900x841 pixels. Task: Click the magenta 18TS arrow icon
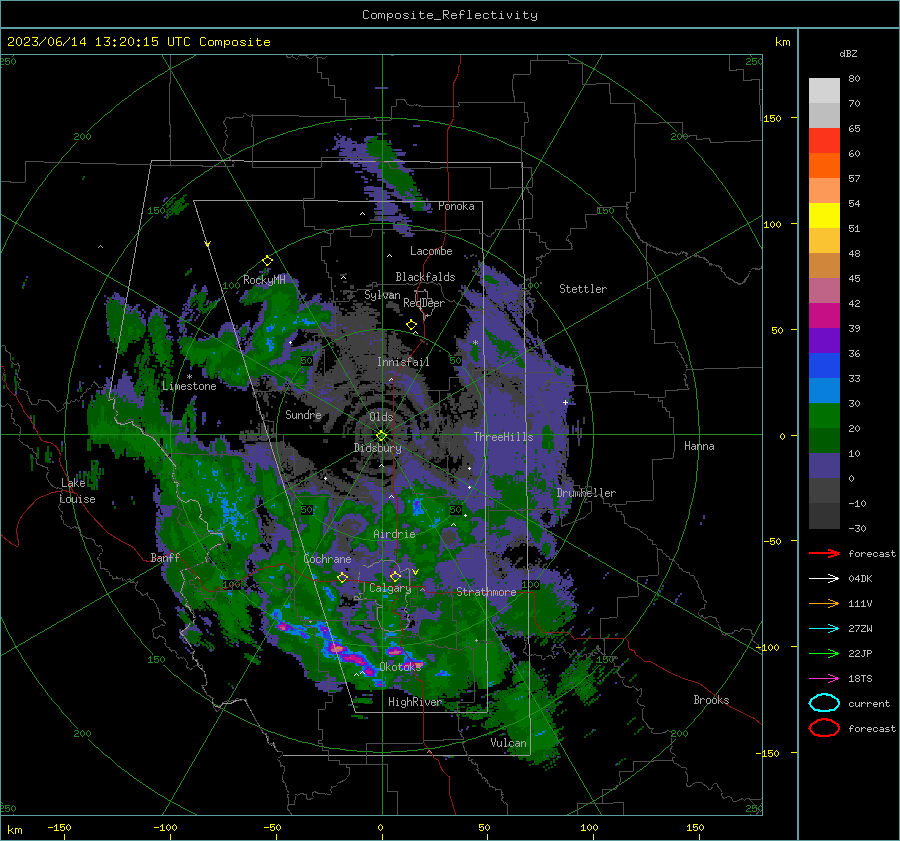824,678
